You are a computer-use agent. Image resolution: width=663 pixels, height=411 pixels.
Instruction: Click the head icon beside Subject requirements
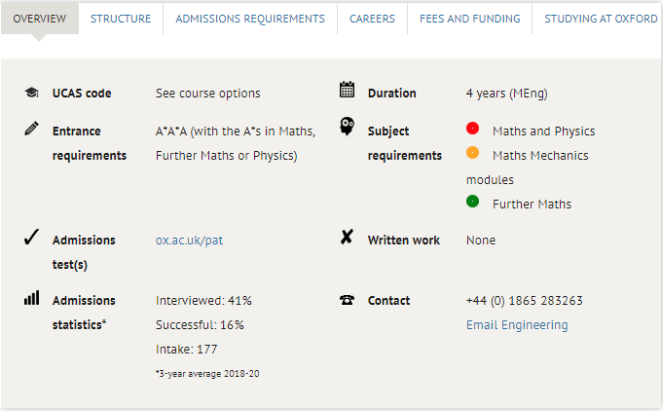347,126
